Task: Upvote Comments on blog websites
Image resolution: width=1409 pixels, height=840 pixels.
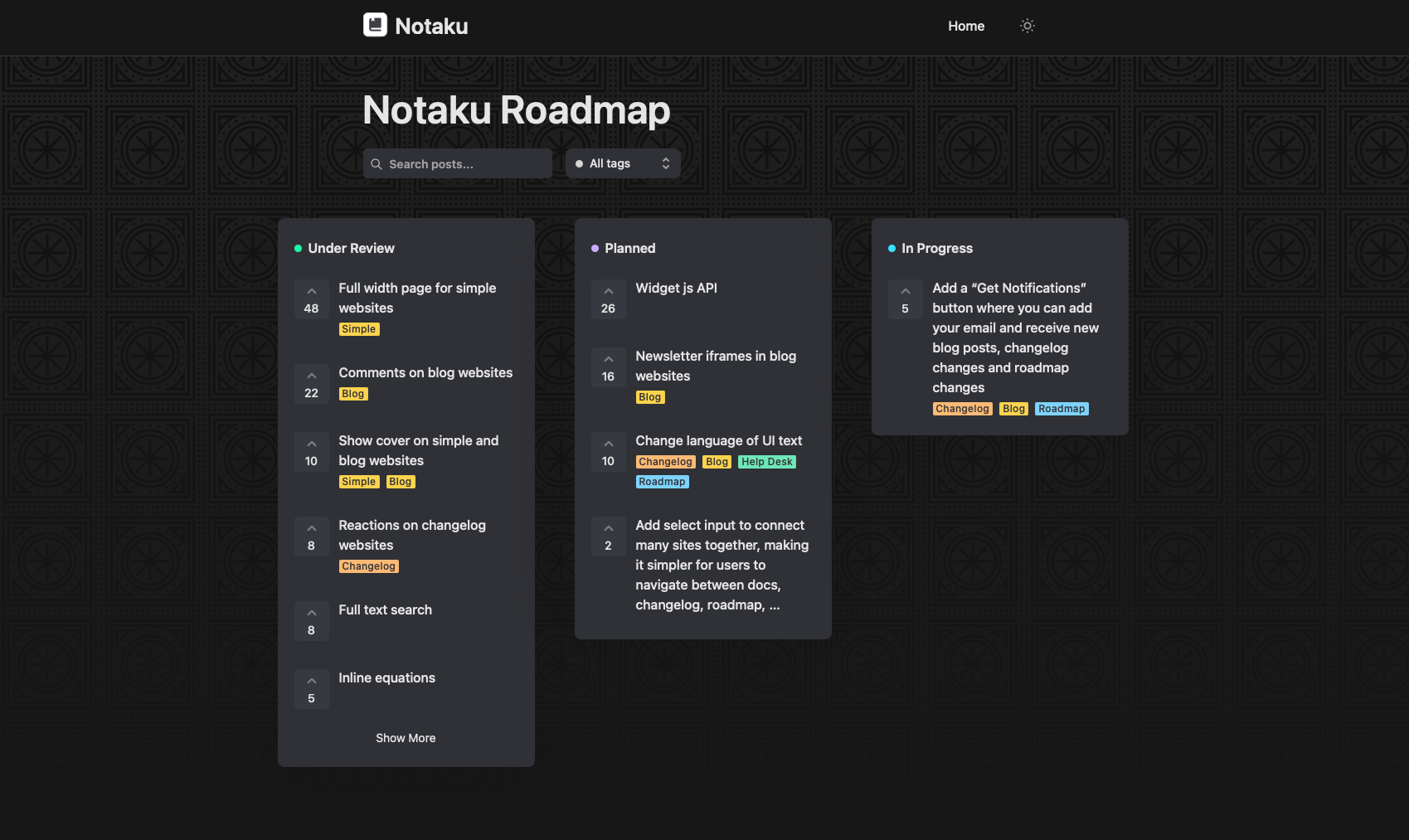Action: tap(312, 384)
